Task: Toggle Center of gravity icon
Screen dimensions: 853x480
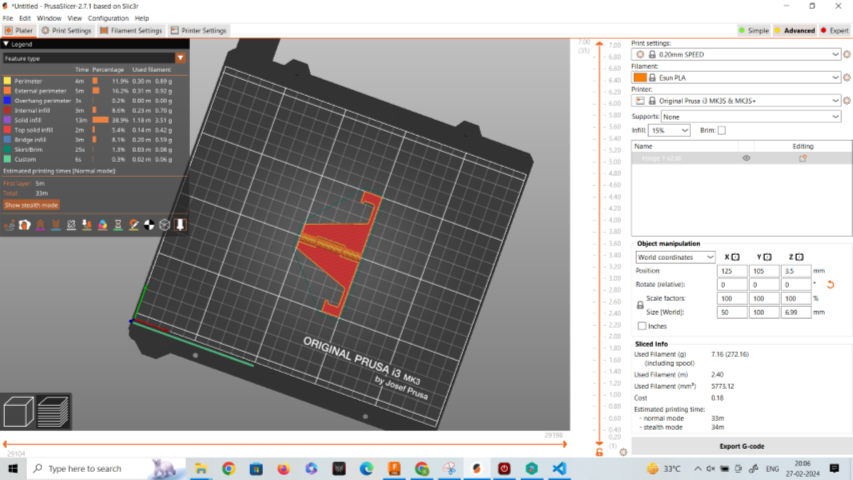Action: [x=149, y=225]
